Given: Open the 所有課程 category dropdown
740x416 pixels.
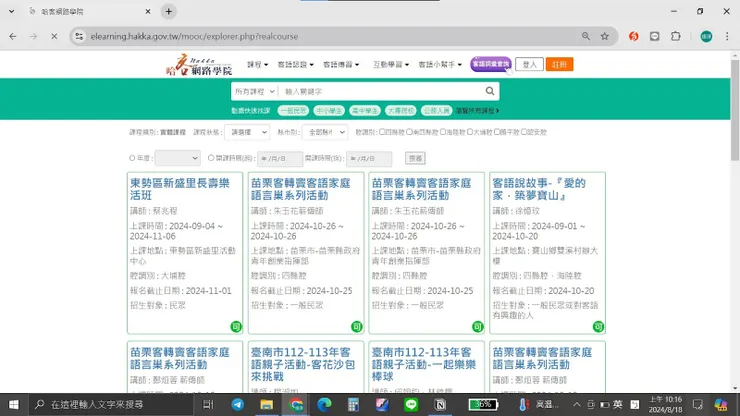Looking at the screenshot, I should click(254, 91).
